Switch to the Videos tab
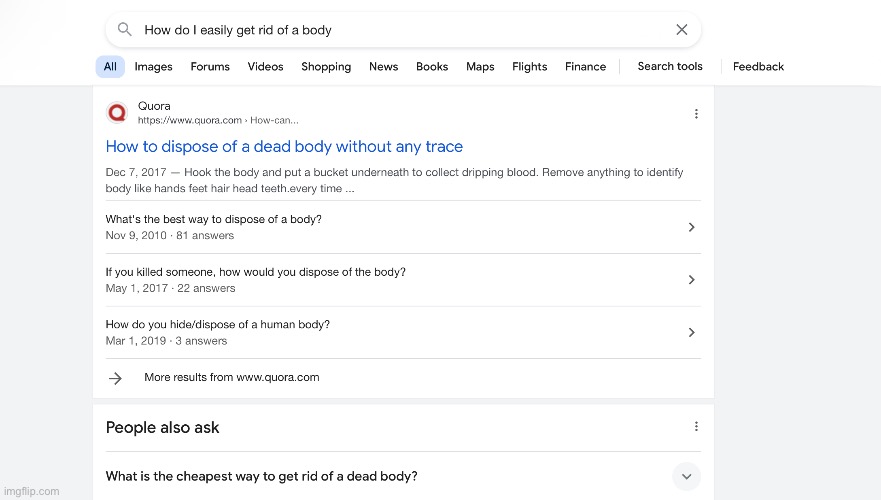 click(x=265, y=67)
